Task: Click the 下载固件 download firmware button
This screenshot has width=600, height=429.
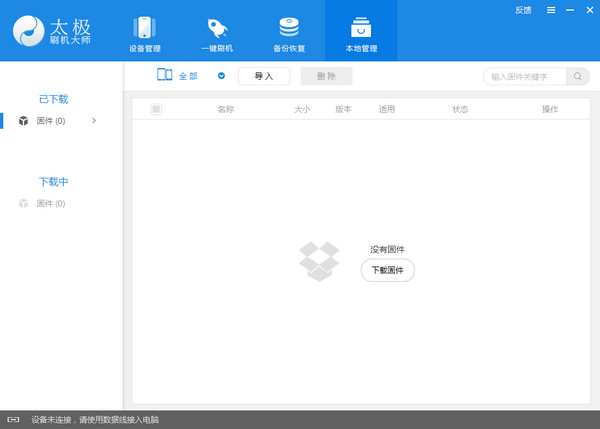Action: [387, 270]
